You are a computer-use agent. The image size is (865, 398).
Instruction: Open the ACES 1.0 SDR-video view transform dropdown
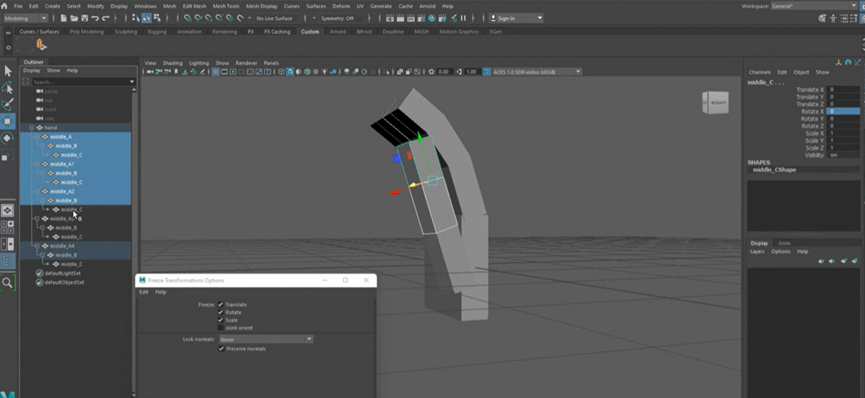click(x=537, y=72)
